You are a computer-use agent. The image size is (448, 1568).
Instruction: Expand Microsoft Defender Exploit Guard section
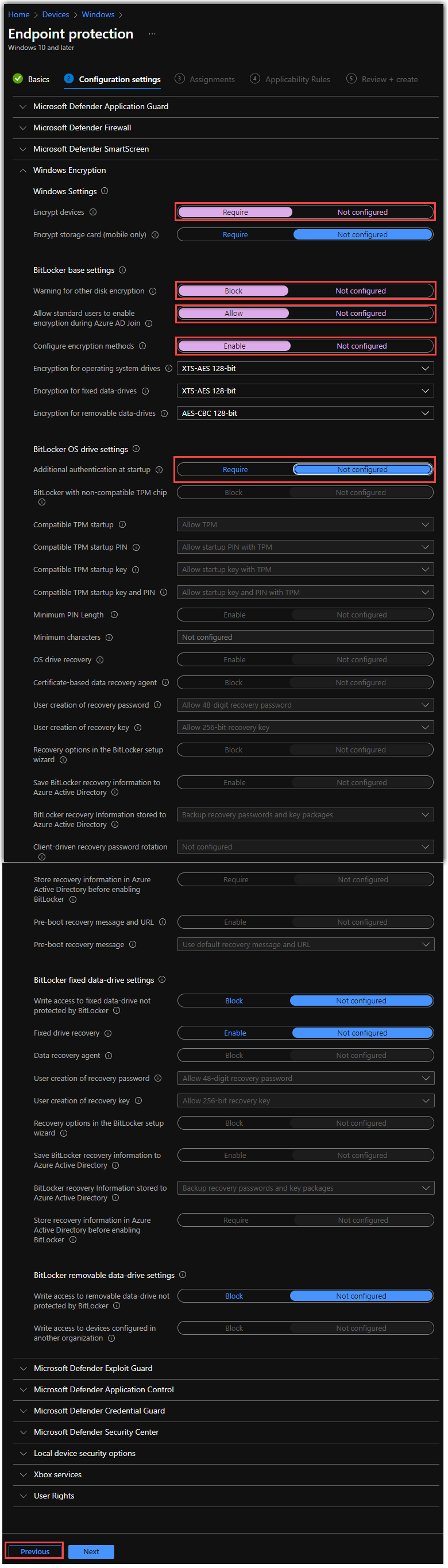point(226,1369)
